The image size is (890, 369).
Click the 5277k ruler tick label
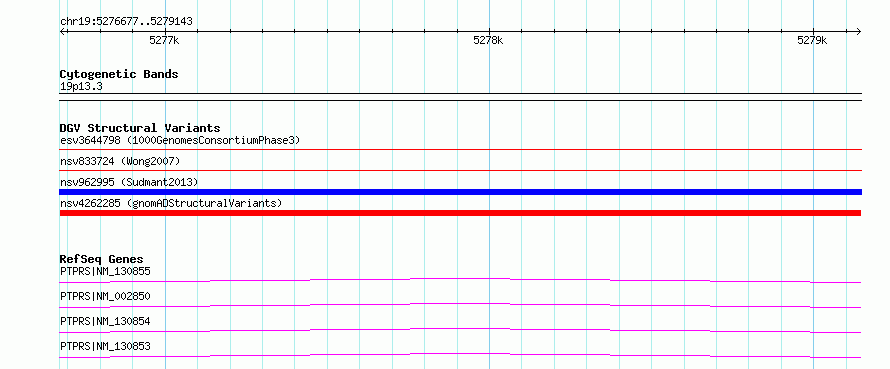point(165,40)
